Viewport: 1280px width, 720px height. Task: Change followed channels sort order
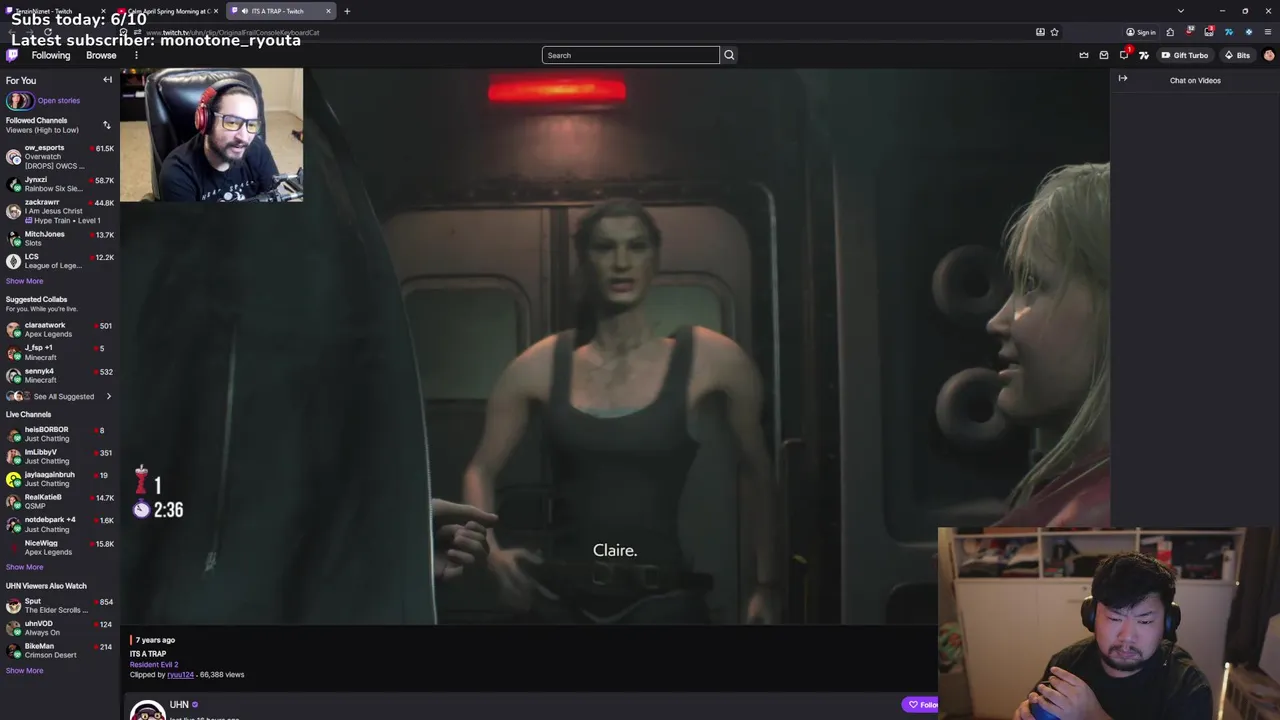(106, 125)
